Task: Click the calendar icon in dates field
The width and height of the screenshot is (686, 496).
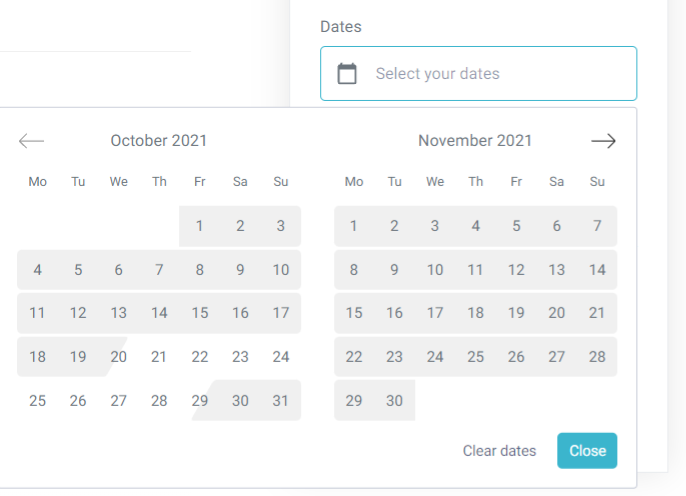Action: point(347,73)
